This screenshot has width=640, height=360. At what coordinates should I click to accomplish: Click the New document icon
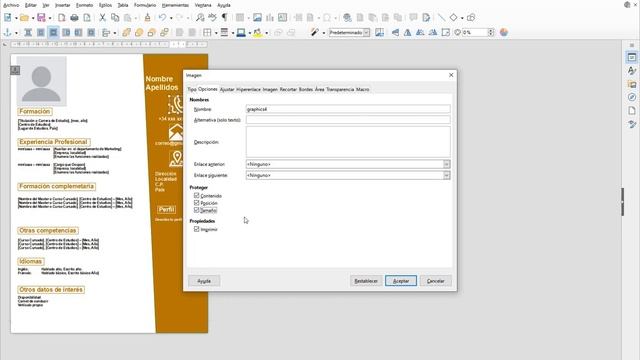[8, 18]
